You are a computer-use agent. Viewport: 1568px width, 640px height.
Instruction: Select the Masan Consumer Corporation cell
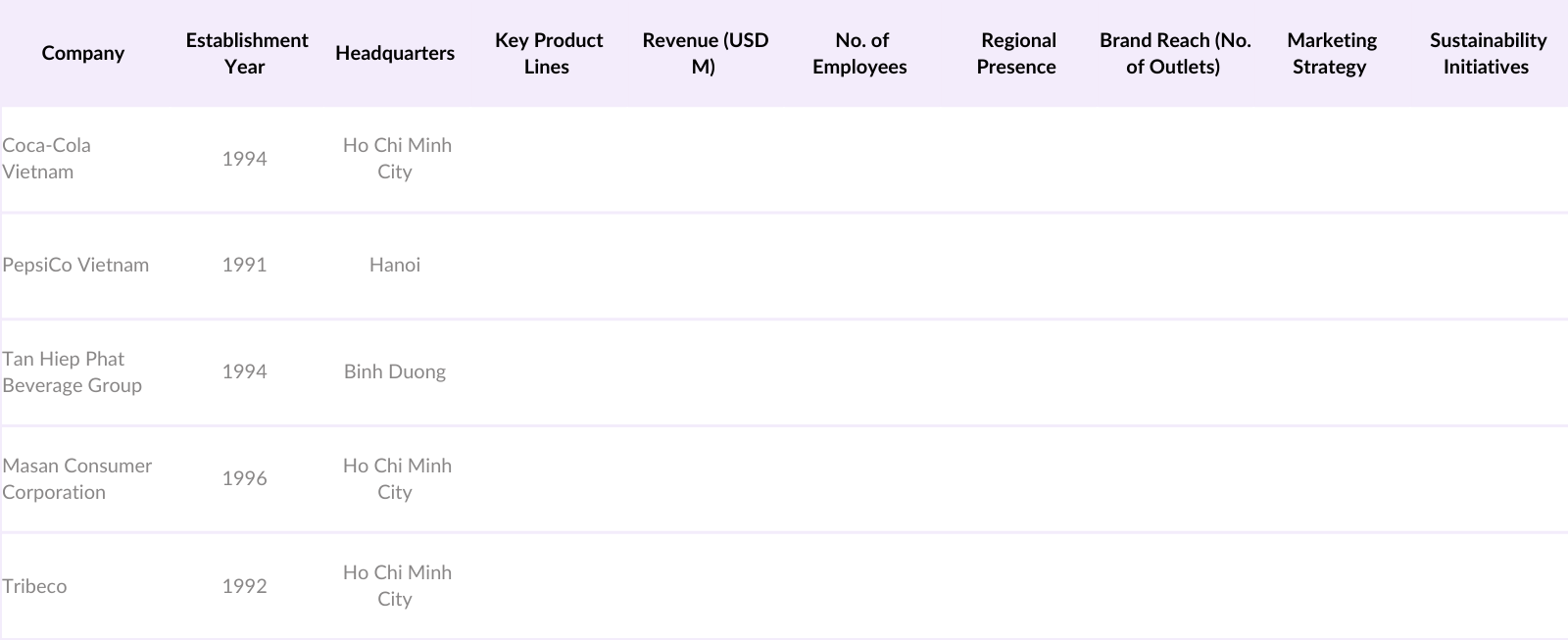76,478
